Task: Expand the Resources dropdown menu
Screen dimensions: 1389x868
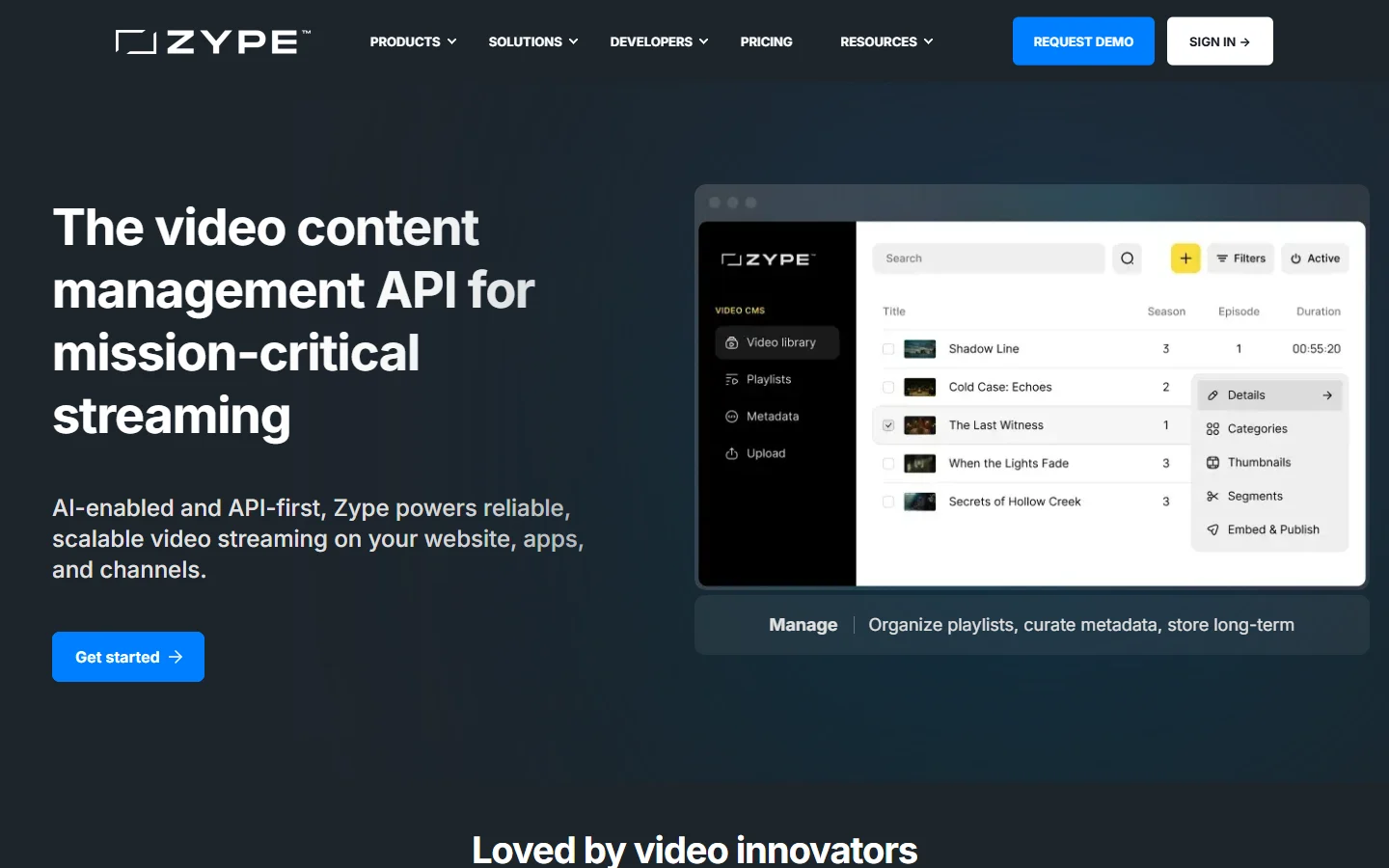Action: [x=886, y=41]
